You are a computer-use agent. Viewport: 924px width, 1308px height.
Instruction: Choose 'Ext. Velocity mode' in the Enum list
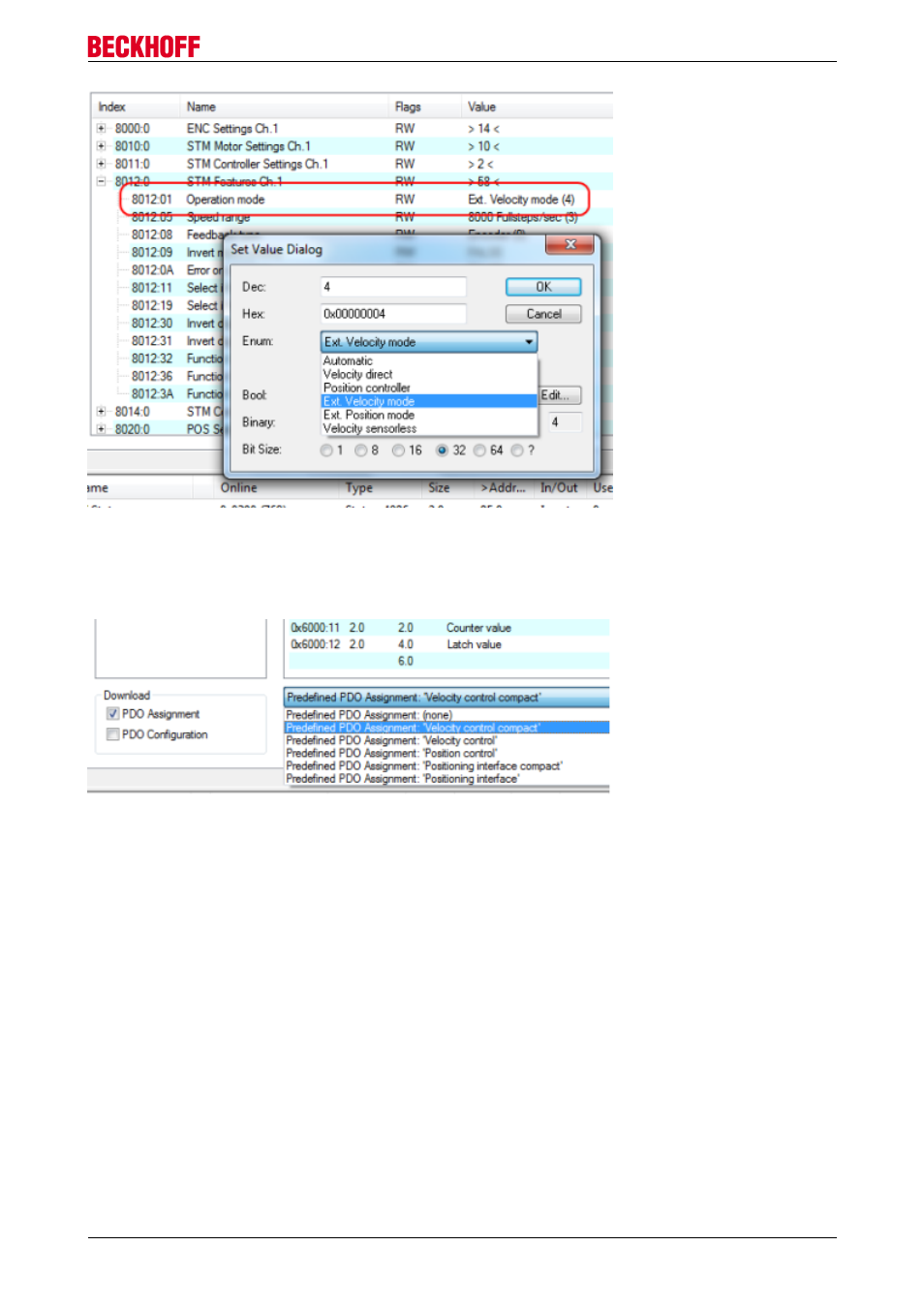point(429,401)
